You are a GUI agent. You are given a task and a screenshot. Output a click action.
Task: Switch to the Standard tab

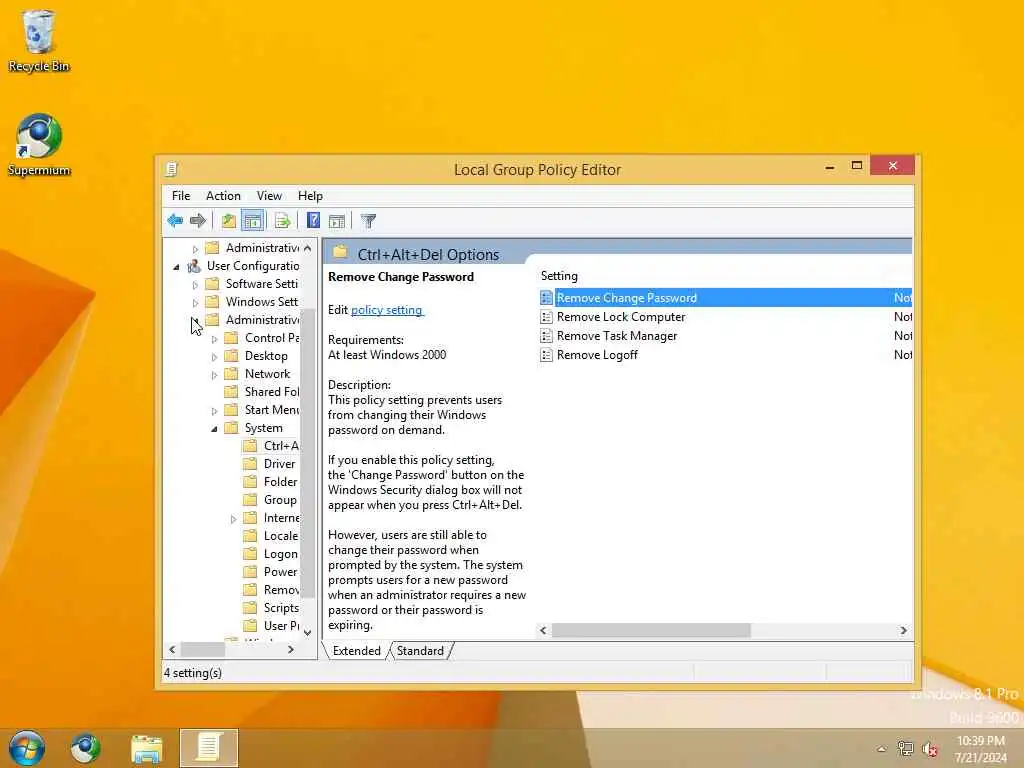[x=420, y=651]
